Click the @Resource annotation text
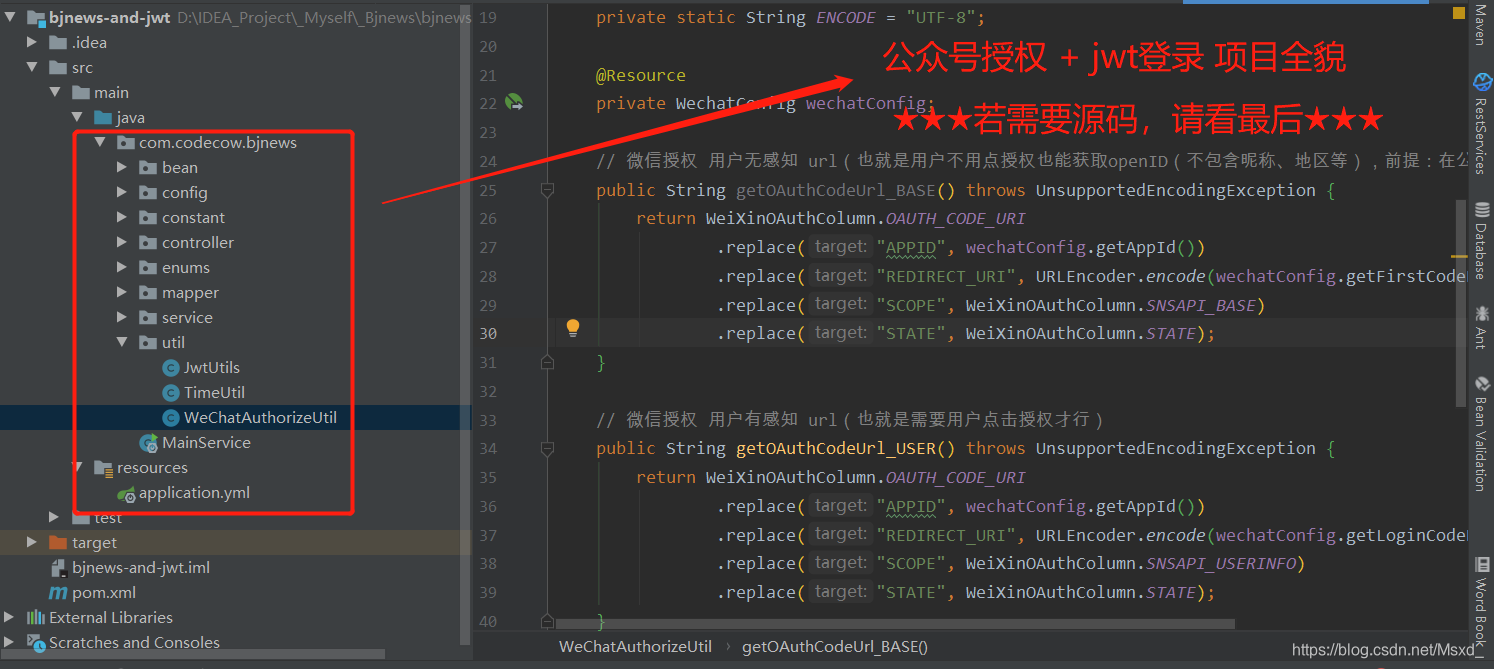 641,75
